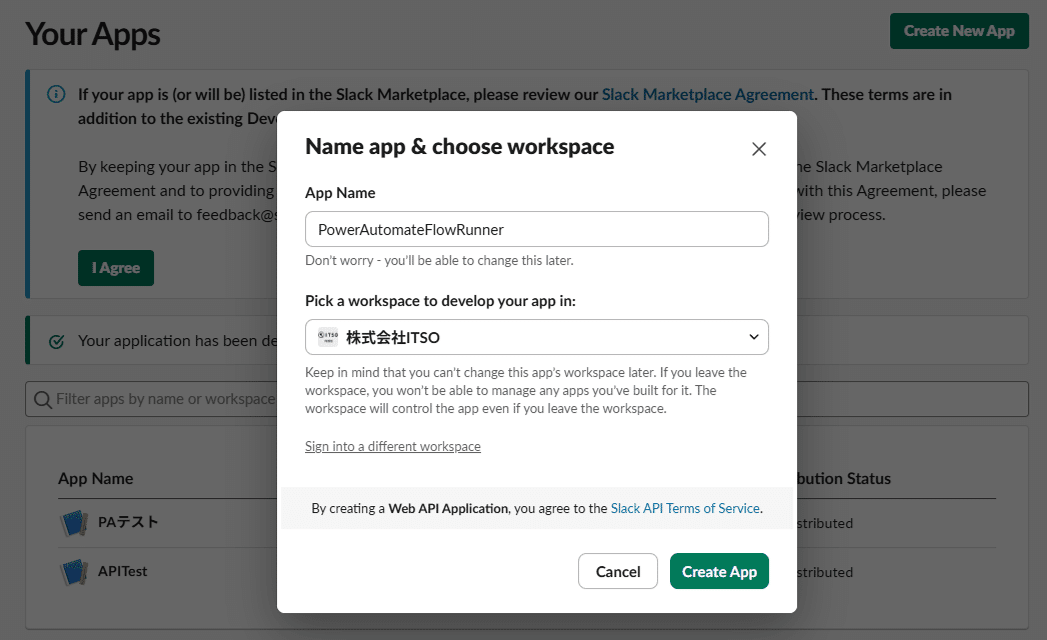The image size is (1047, 640).
Task: Click the PAテスト app icon
Action: tap(74, 523)
